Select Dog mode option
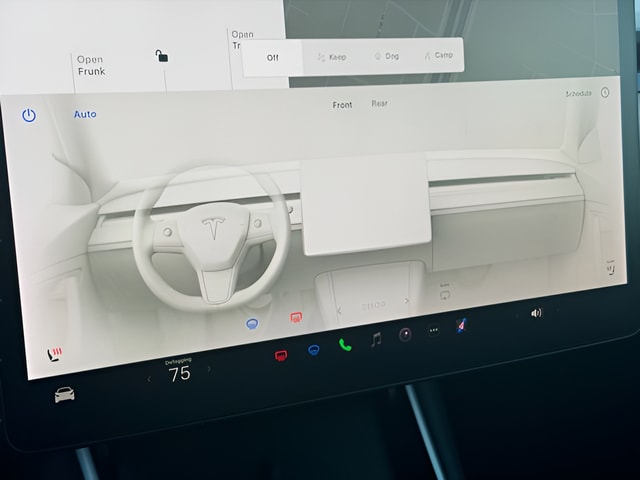Viewport: 640px width, 480px height. 386,56
